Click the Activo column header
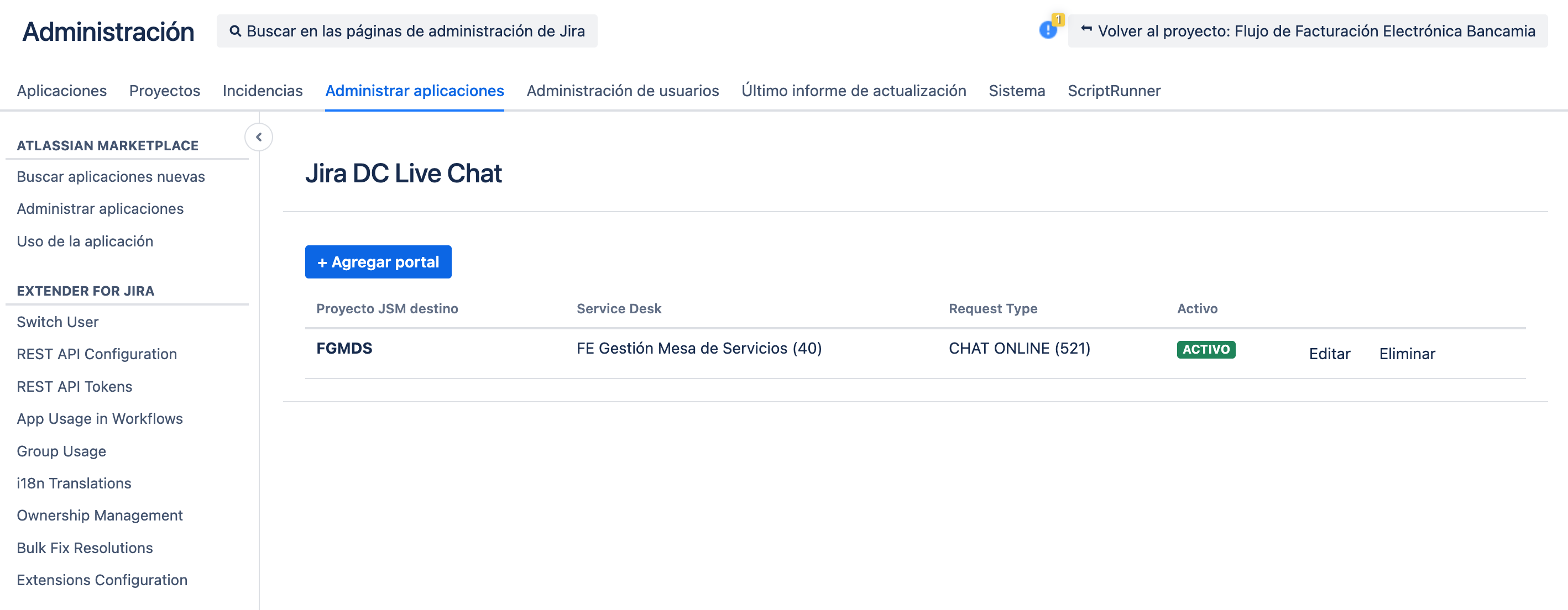The height and width of the screenshot is (610, 1568). tap(1196, 308)
